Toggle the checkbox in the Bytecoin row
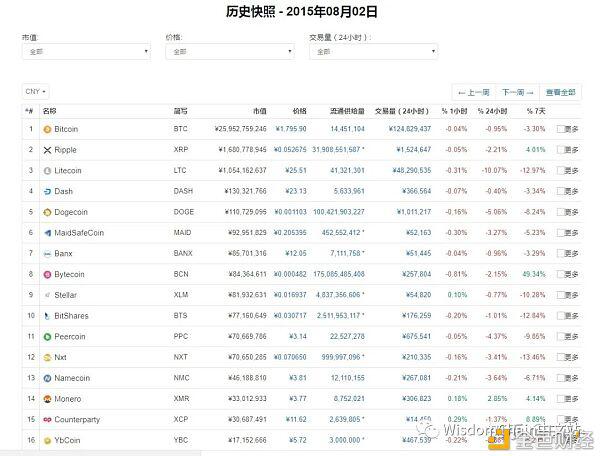This screenshot has height=456, width=600. [560, 274]
